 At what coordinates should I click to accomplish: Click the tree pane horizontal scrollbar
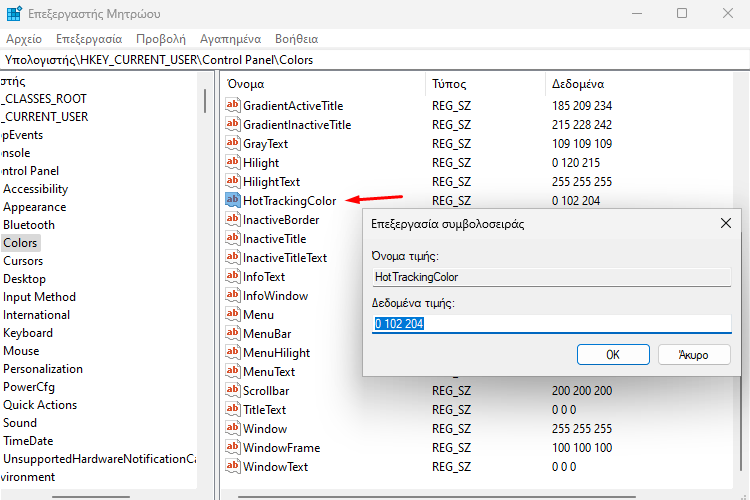pyautogui.click(x=91, y=497)
